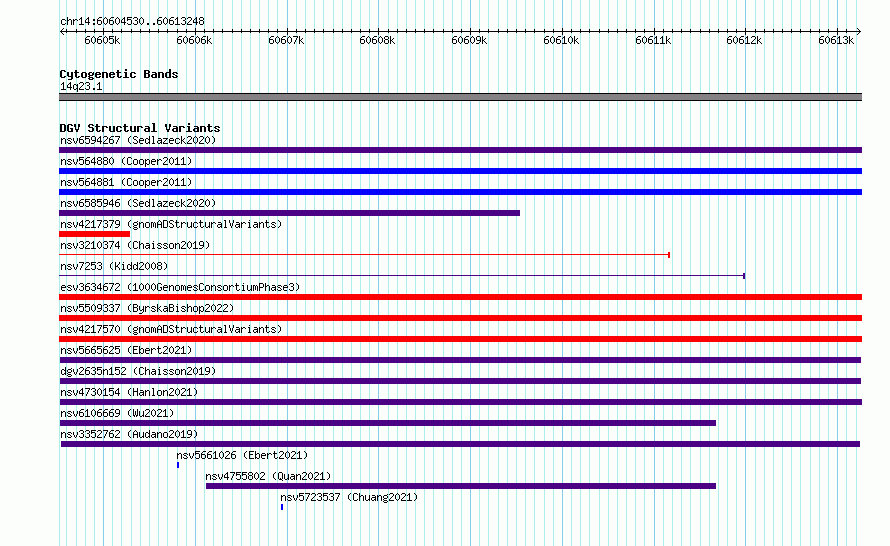This screenshot has width=890, height=546.
Task: Open the nsv564880 (Cooper2011) label
Action: pos(126,161)
